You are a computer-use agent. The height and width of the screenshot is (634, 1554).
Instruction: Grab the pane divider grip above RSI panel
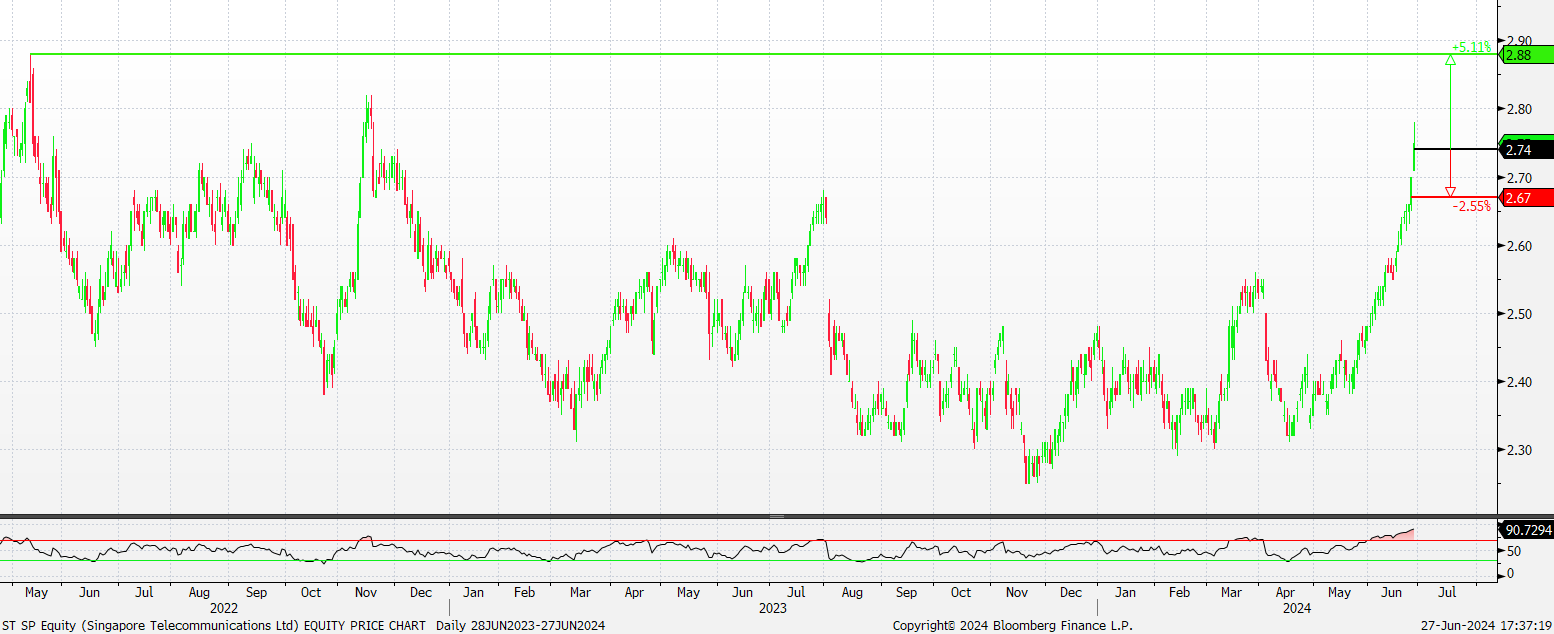point(776,516)
